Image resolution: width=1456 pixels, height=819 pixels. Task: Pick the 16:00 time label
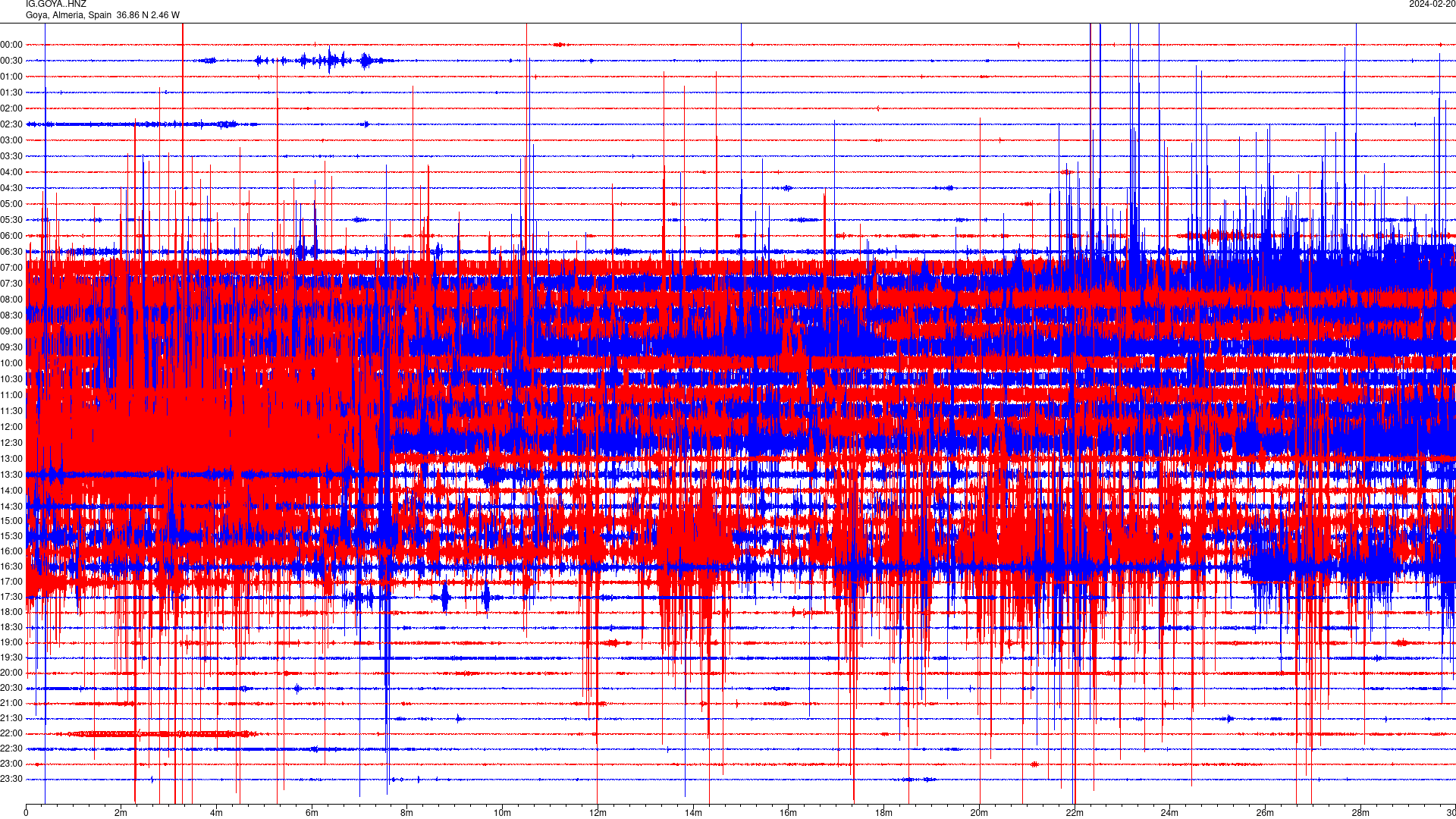click(x=11, y=551)
